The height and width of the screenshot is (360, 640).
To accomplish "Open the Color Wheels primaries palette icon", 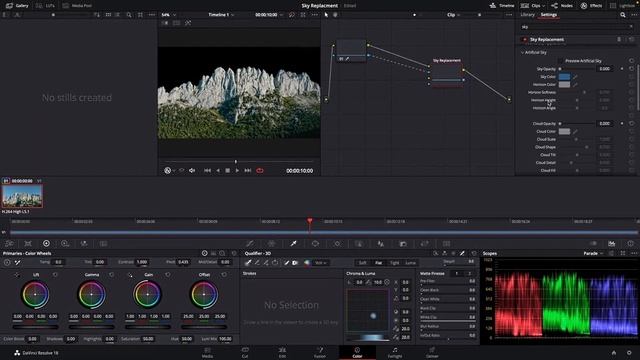I will tap(46, 244).
